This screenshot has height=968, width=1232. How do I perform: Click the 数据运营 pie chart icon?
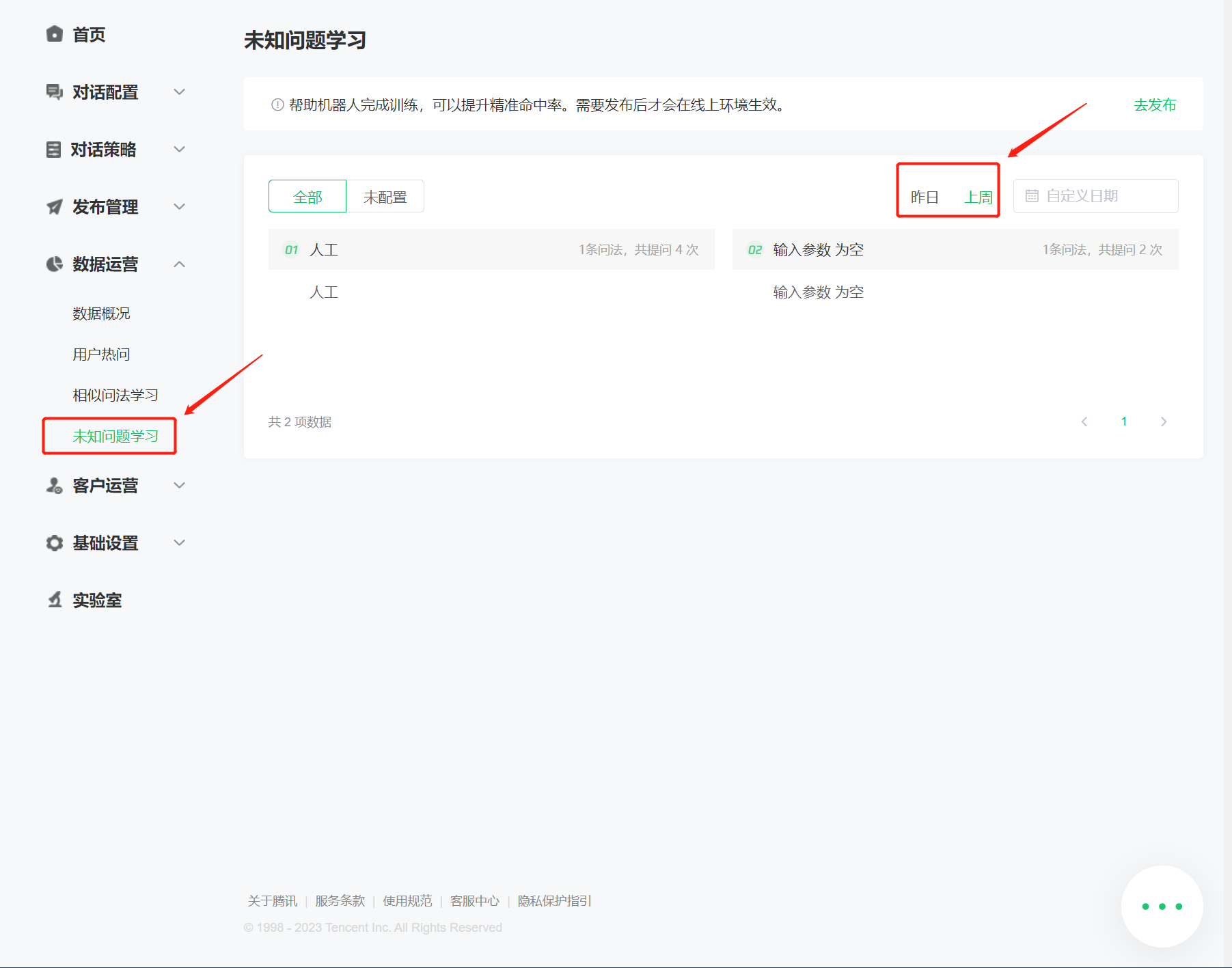point(55,264)
